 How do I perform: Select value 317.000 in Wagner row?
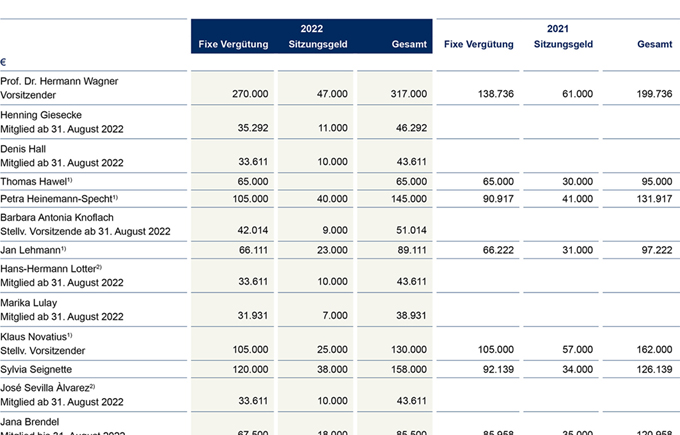tap(409, 94)
